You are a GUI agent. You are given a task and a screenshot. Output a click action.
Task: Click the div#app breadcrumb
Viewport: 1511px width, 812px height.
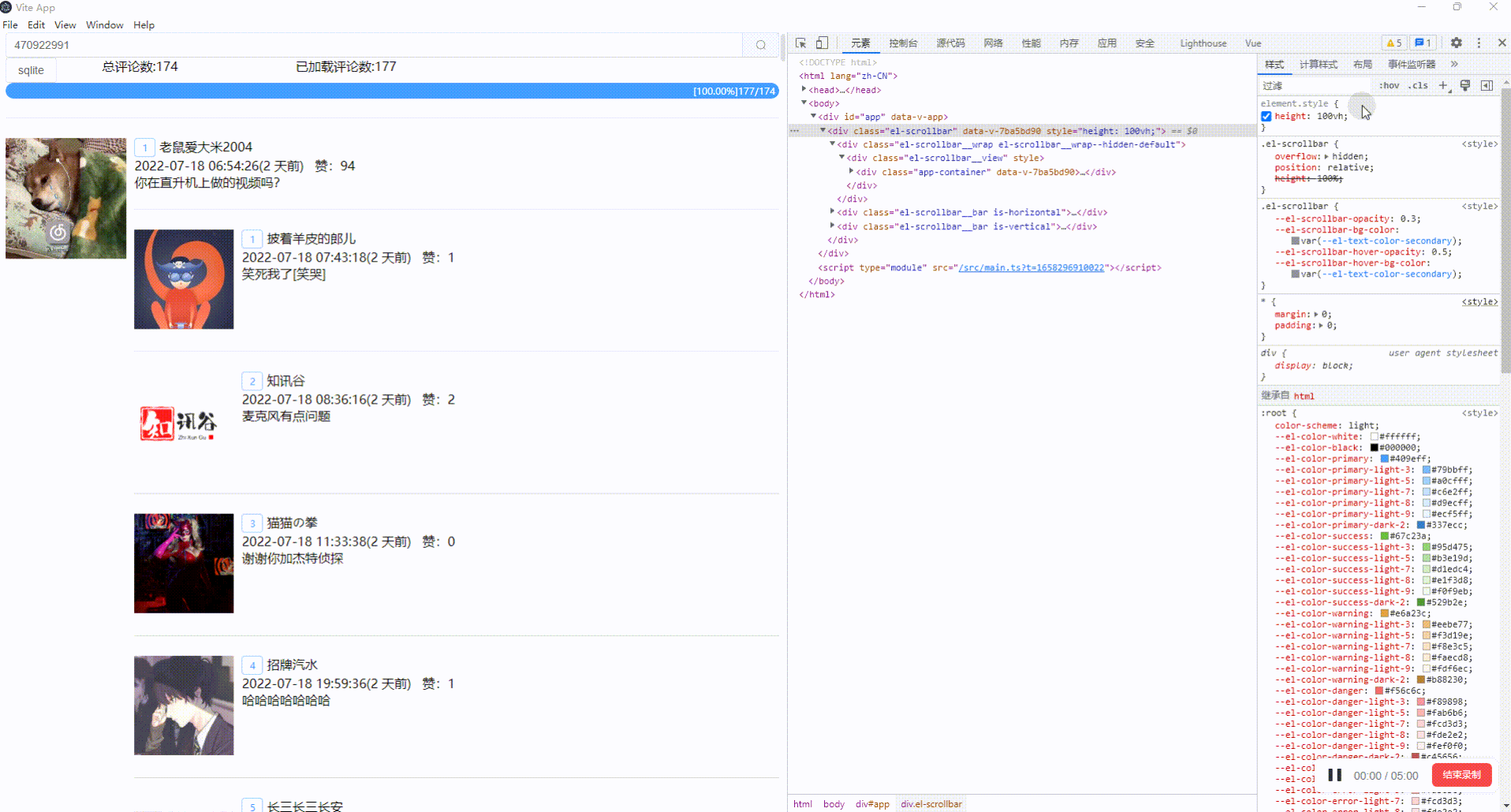click(872, 804)
